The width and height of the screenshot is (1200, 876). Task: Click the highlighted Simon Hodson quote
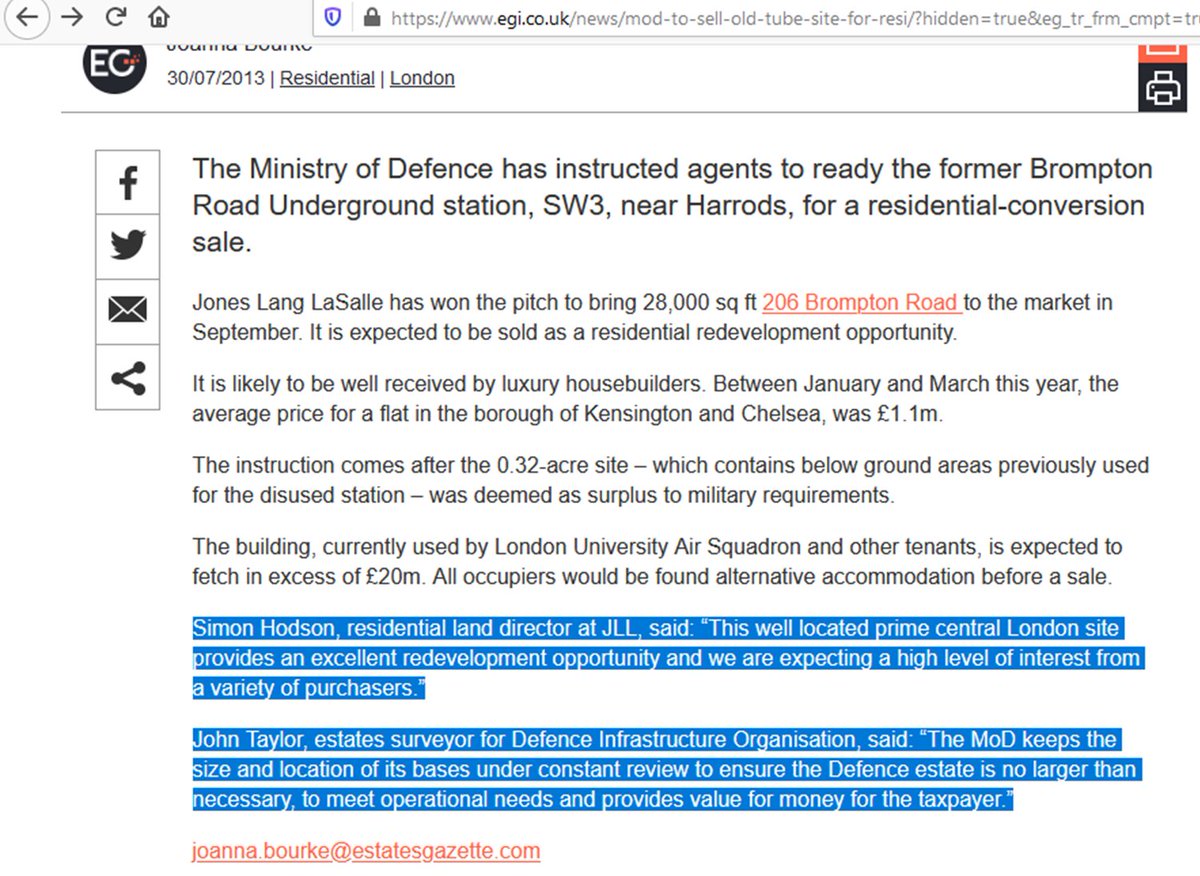(666, 658)
